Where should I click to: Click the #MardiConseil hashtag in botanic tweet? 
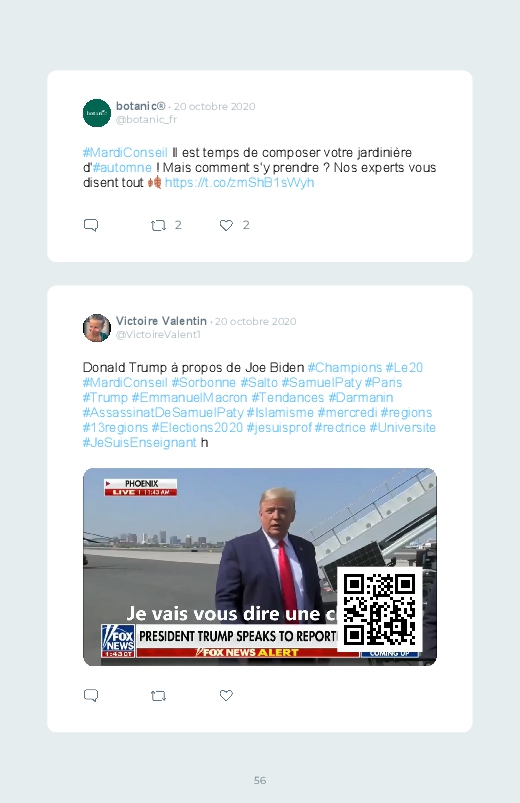[x=125, y=153]
